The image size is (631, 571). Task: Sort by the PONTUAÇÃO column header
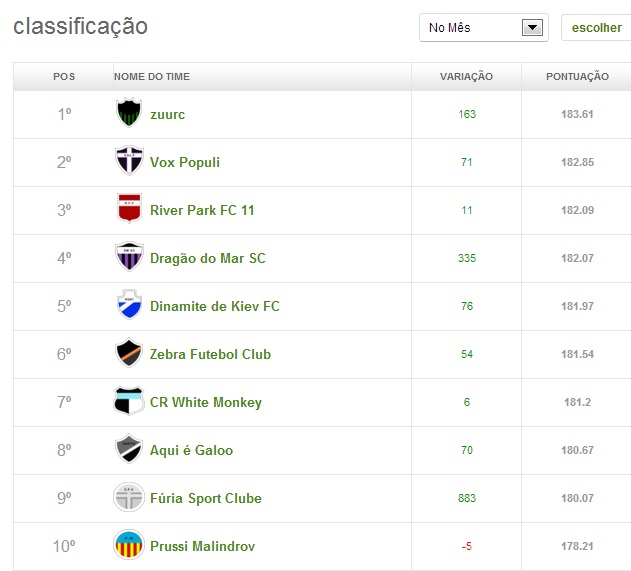click(577, 76)
